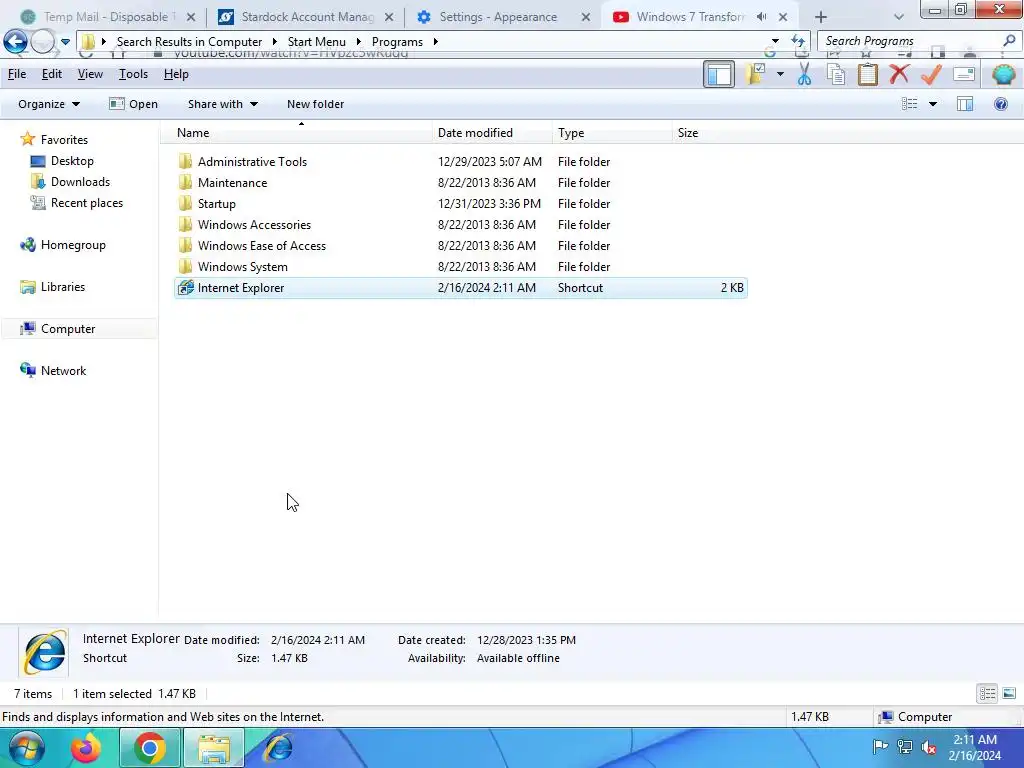This screenshot has height=768, width=1024.
Task: Open the Windows Start orb
Action: click(x=27, y=748)
